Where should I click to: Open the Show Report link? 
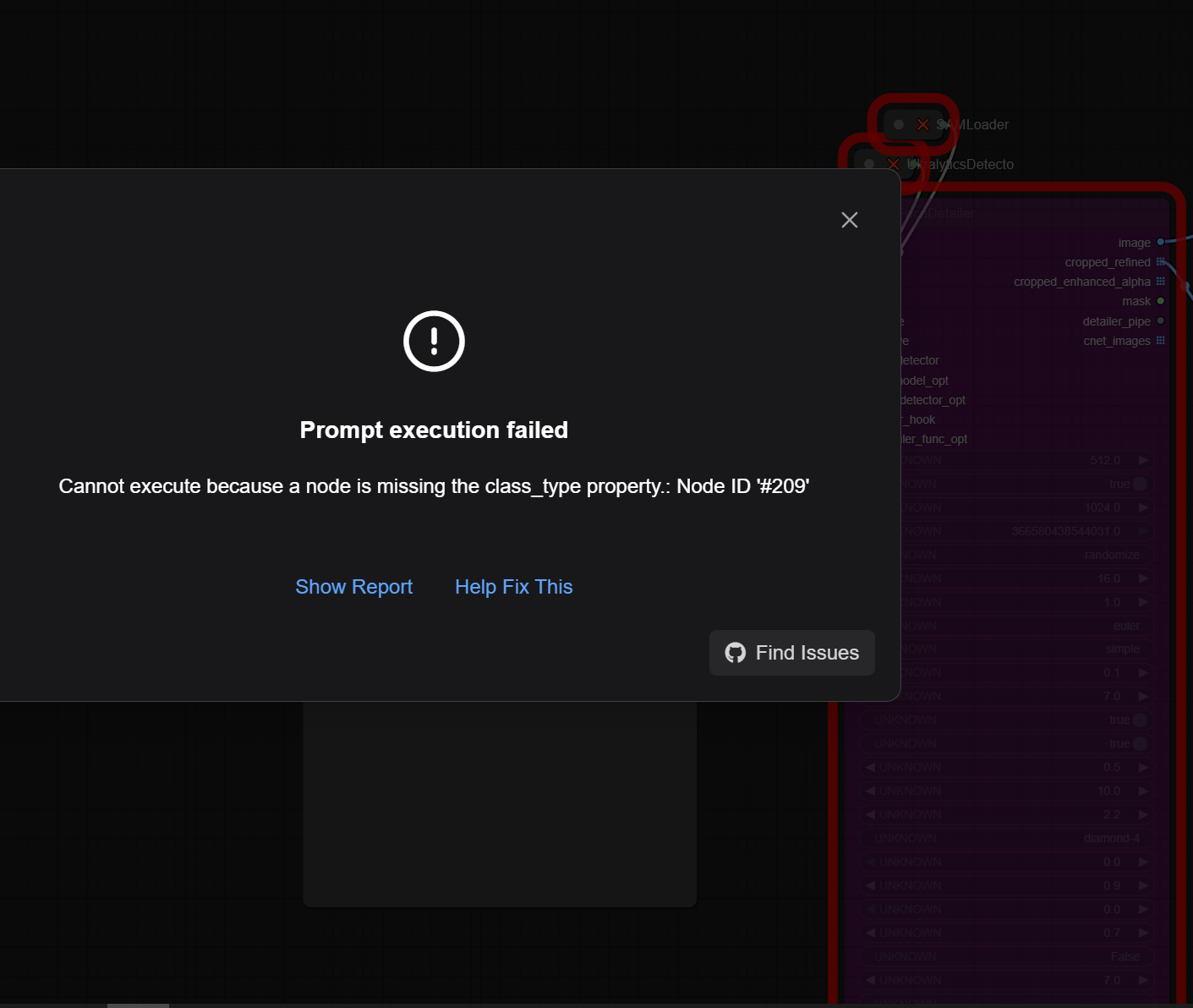[x=354, y=587]
